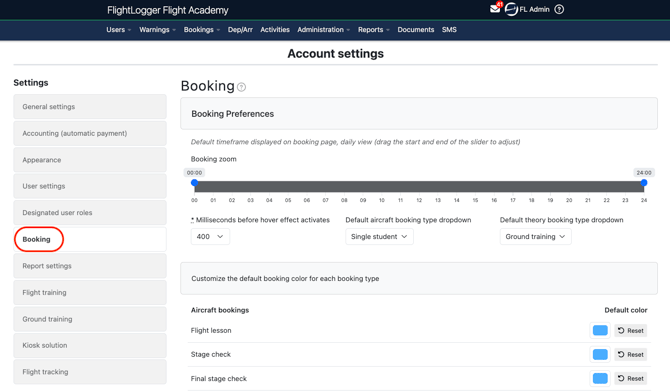670x391 pixels.
Task: Expand the Administration menu
Action: coord(323,29)
